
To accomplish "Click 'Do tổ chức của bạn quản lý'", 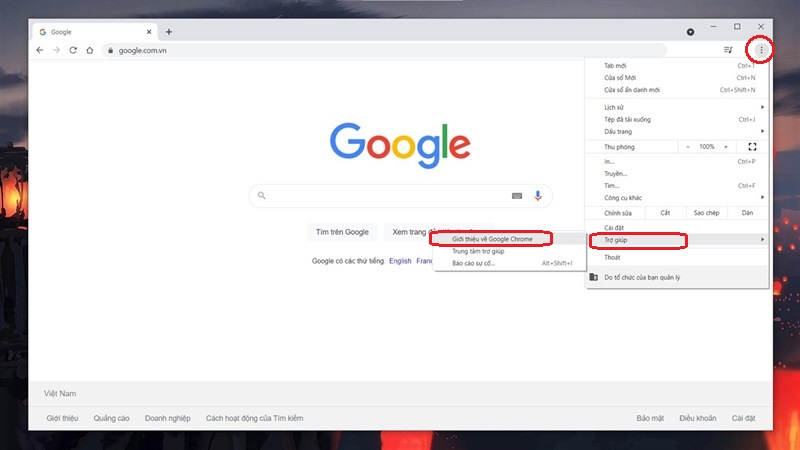I will [677, 277].
